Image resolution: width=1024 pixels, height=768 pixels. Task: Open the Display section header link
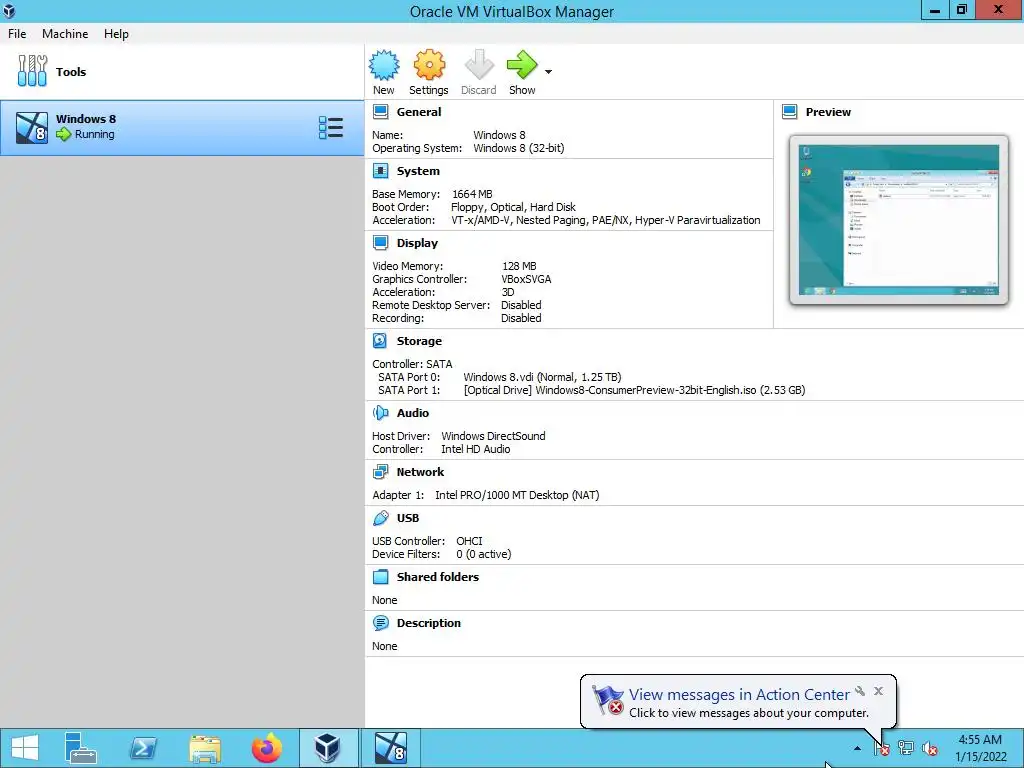pos(417,243)
